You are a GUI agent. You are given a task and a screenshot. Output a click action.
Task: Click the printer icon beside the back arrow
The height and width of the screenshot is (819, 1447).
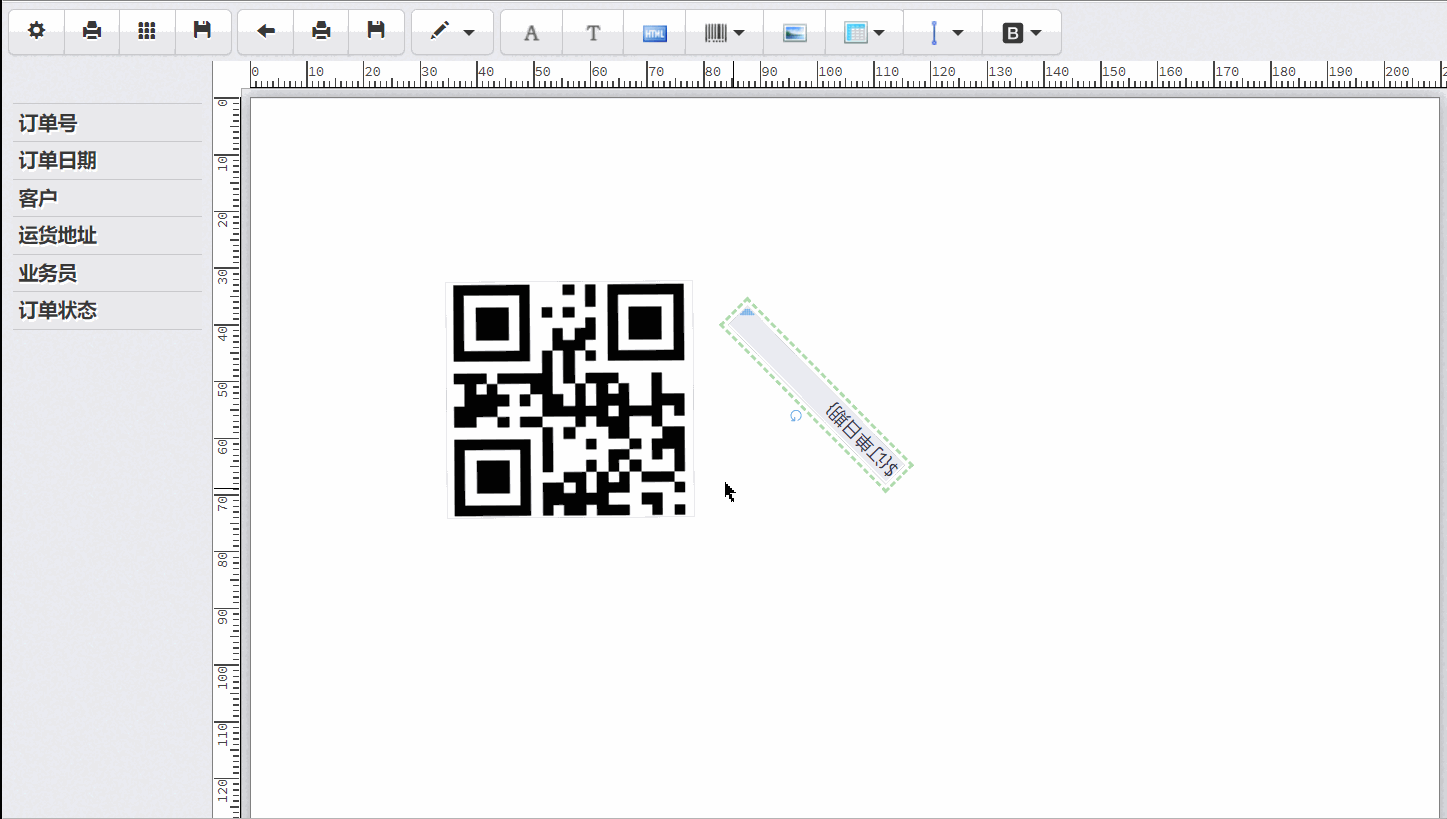pyautogui.click(x=321, y=32)
